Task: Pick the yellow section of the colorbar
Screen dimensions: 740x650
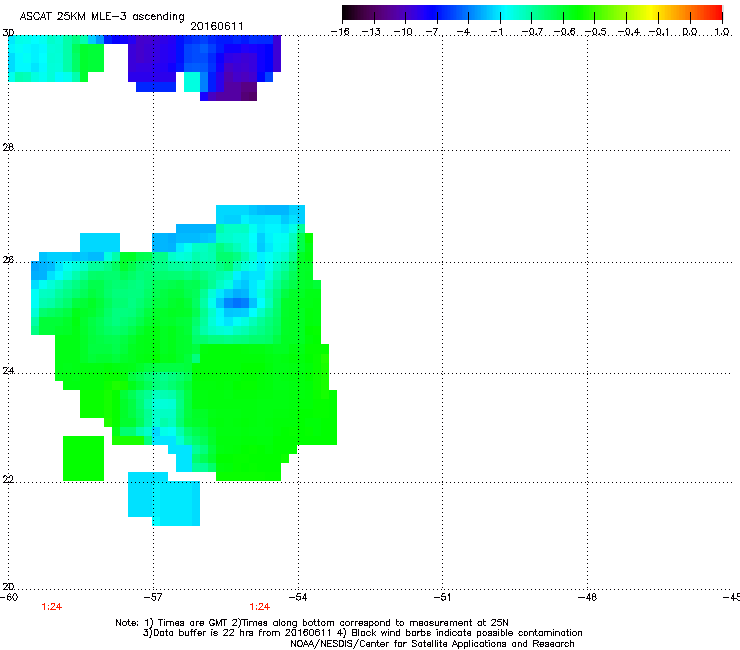Action: (651, 13)
